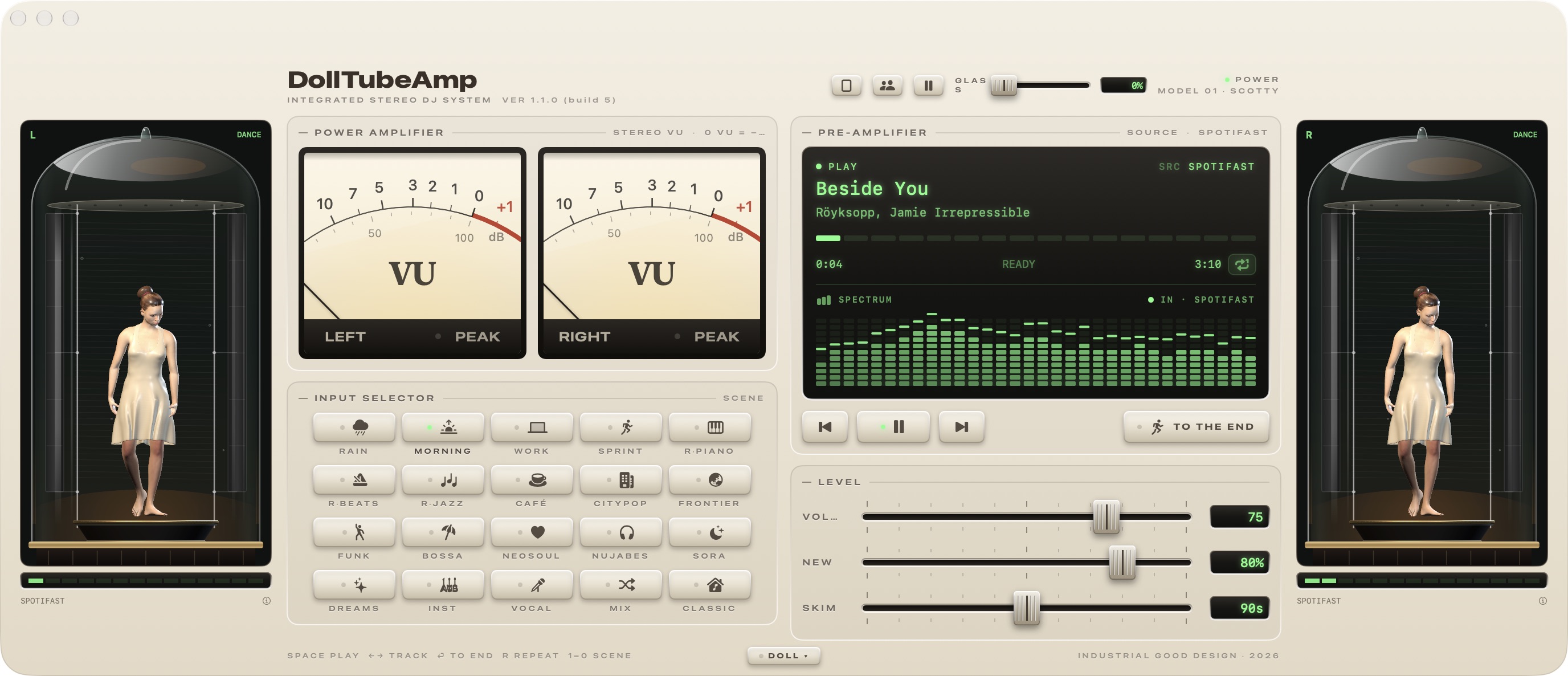
Task: Select the Funk dancer scene
Action: (354, 532)
